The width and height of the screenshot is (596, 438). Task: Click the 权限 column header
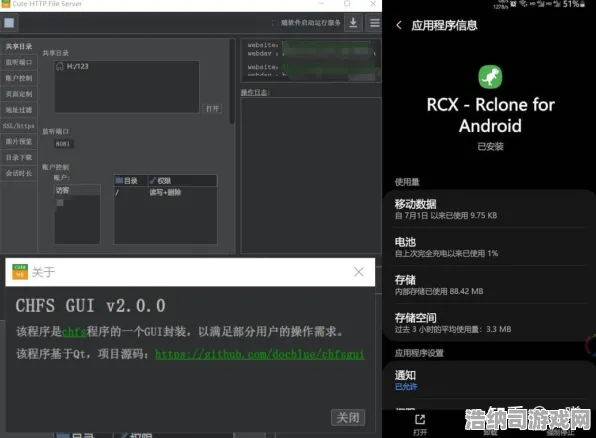pos(182,181)
